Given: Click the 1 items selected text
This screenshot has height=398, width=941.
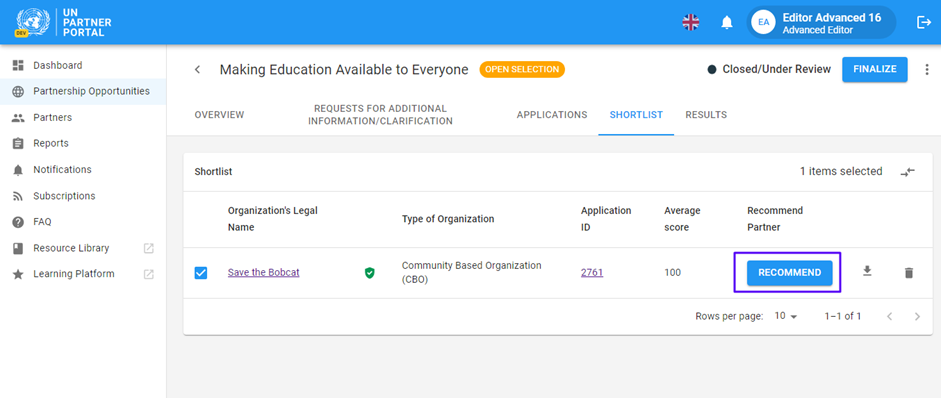Looking at the screenshot, I should (x=841, y=172).
